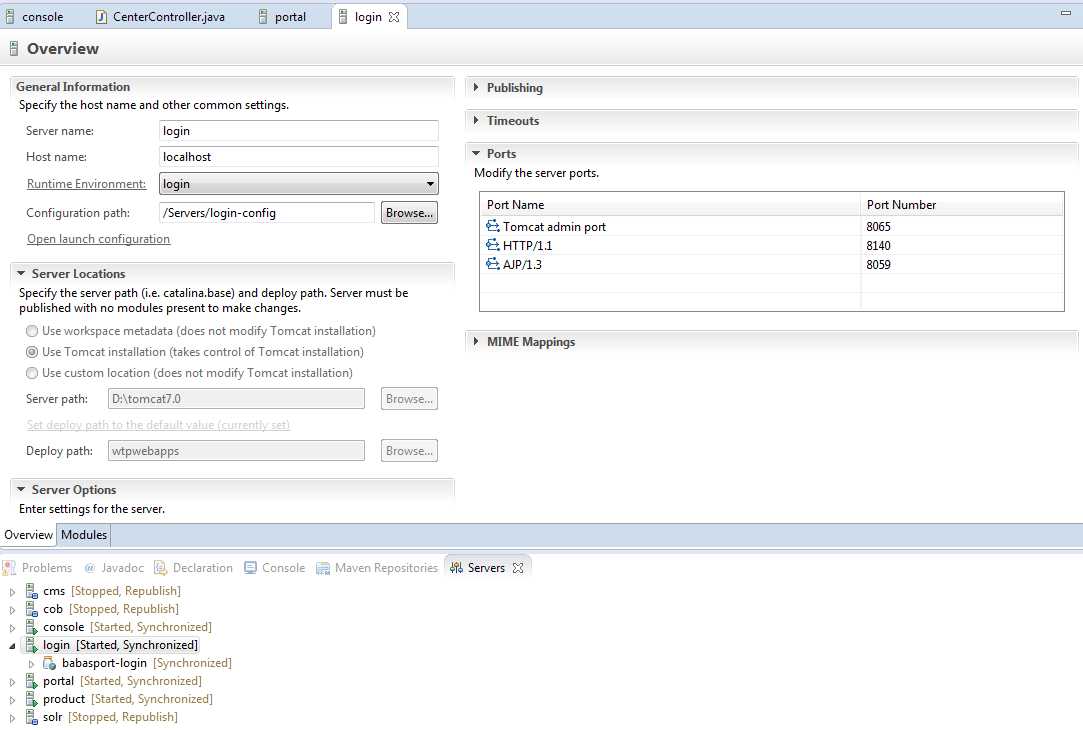Click the Port Number column header

(962, 204)
